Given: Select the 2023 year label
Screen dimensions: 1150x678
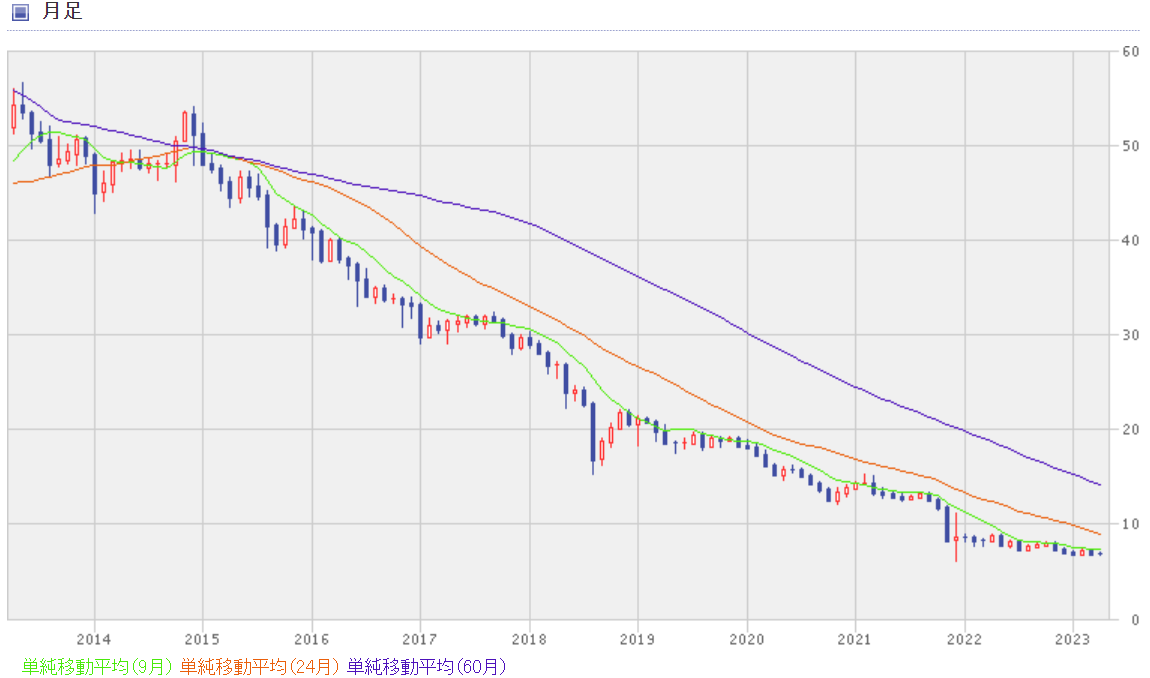Looking at the screenshot, I should click(x=1073, y=639).
